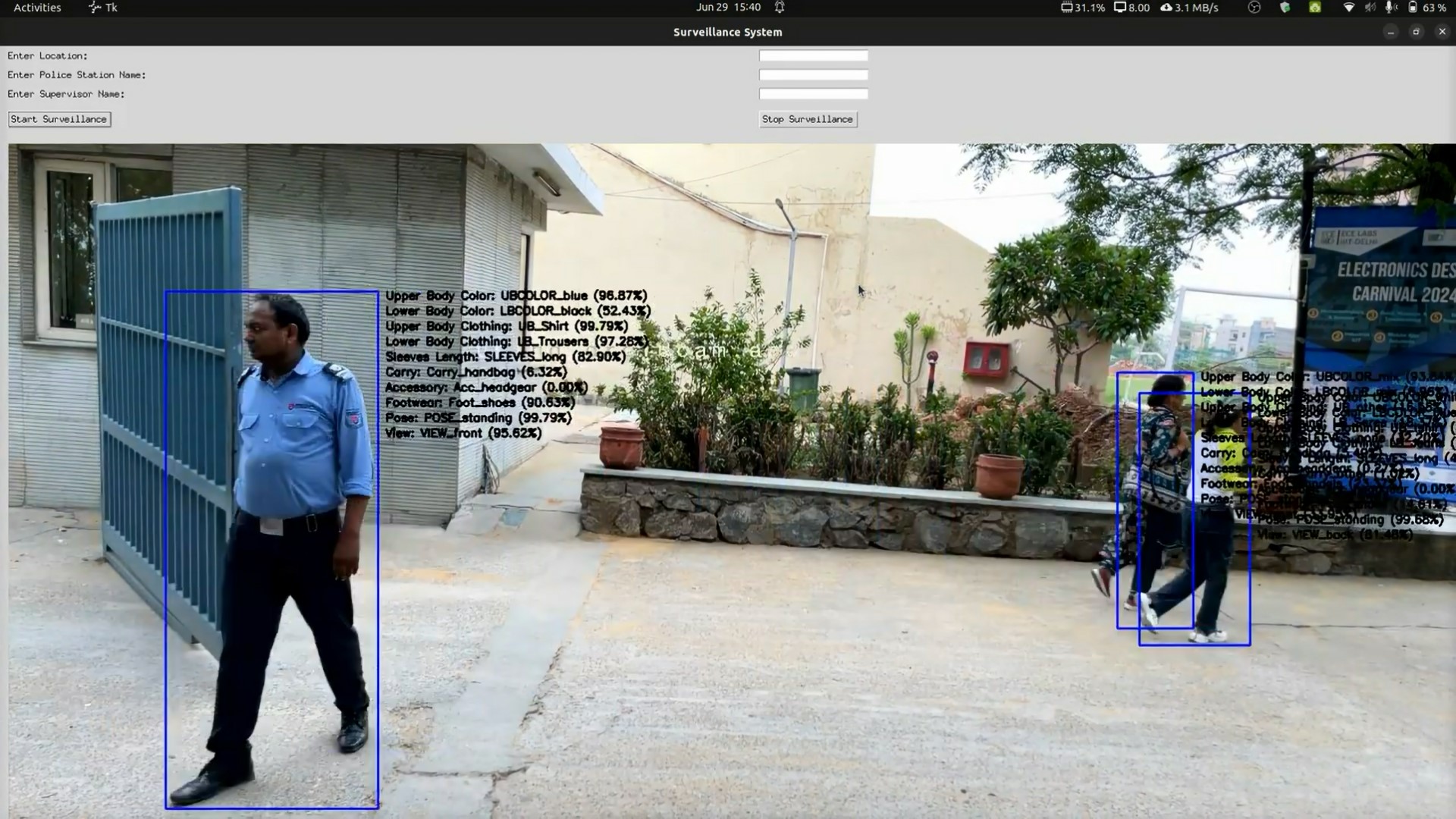Click the download speed 3.1 MB/s indicator
1456x819 pixels.
coord(1189,8)
